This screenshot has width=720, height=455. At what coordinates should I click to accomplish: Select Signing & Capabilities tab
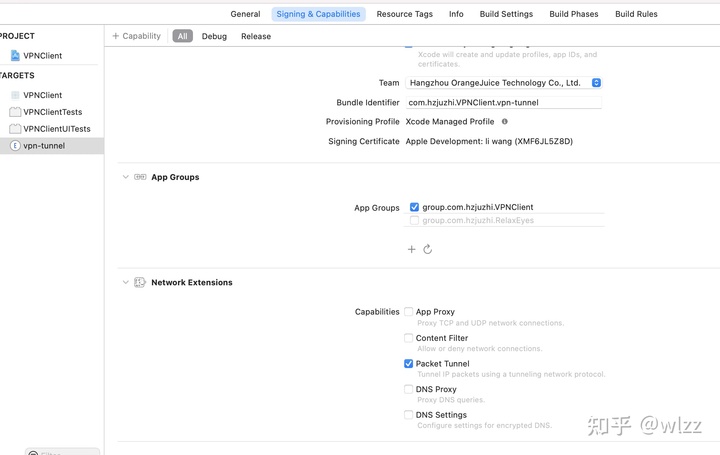318,14
